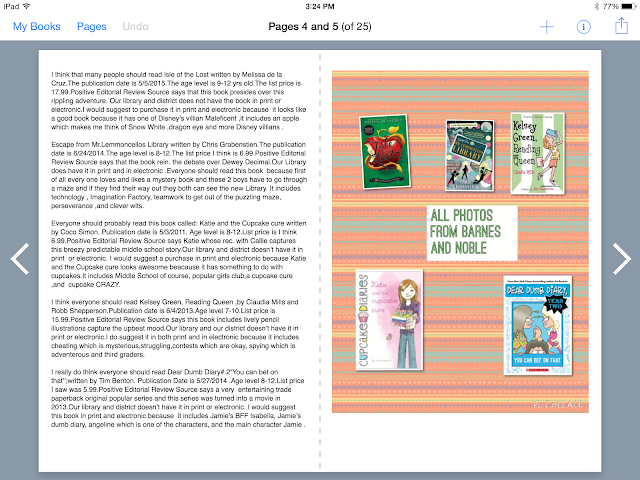This screenshot has width=640, height=480.
Task: Open the Pages overview
Action: click(91, 27)
